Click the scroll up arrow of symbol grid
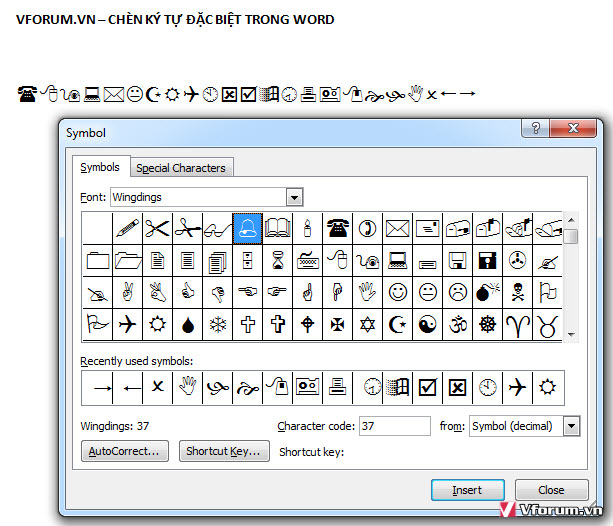Viewport: 613px width, 526px height. pyautogui.click(x=571, y=220)
